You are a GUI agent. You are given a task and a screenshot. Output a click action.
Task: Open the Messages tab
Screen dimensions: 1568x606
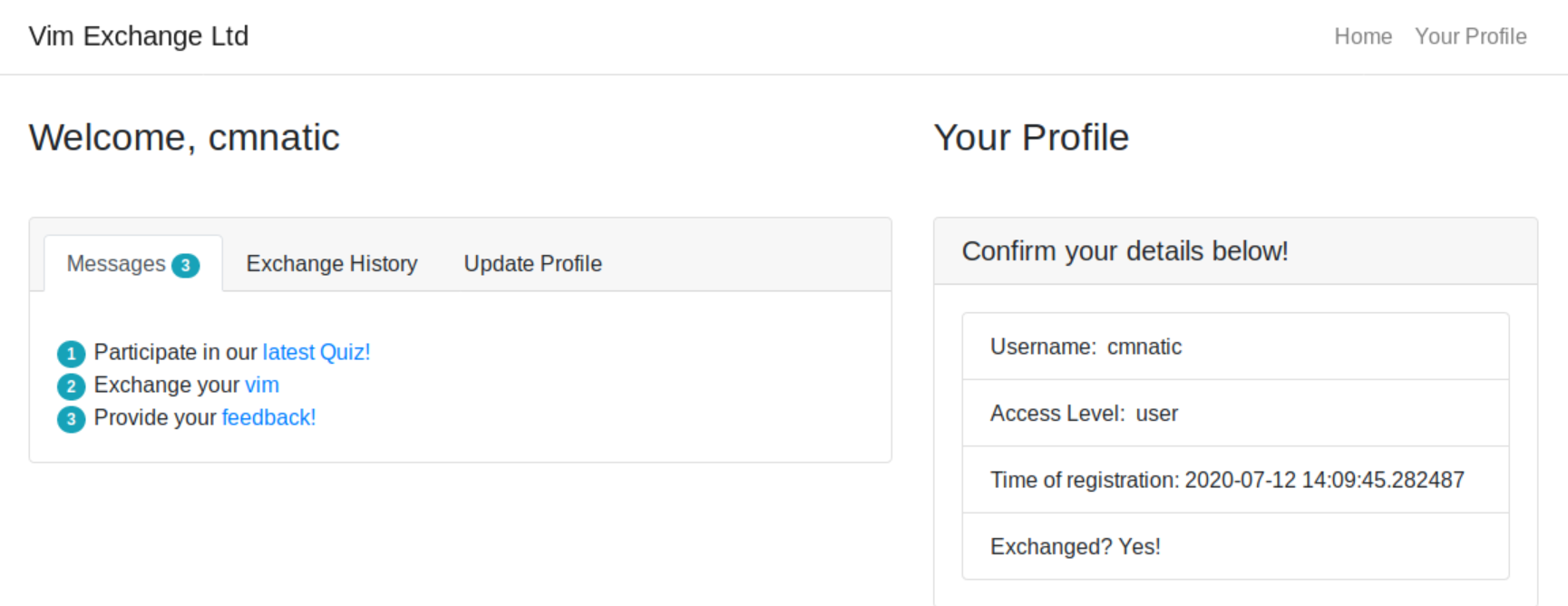tap(116, 264)
